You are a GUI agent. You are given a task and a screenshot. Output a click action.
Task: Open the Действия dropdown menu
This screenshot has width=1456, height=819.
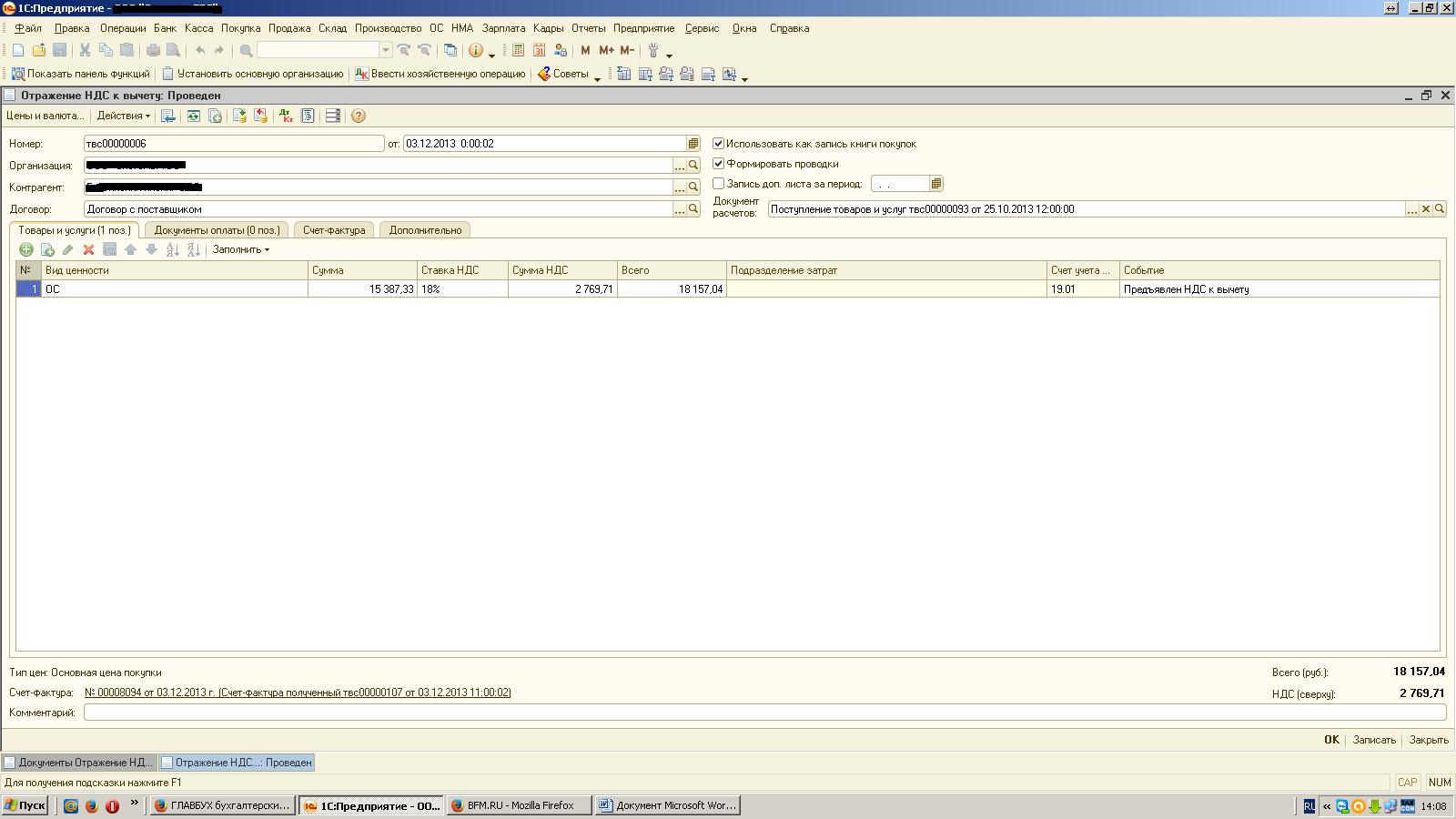coord(123,116)
